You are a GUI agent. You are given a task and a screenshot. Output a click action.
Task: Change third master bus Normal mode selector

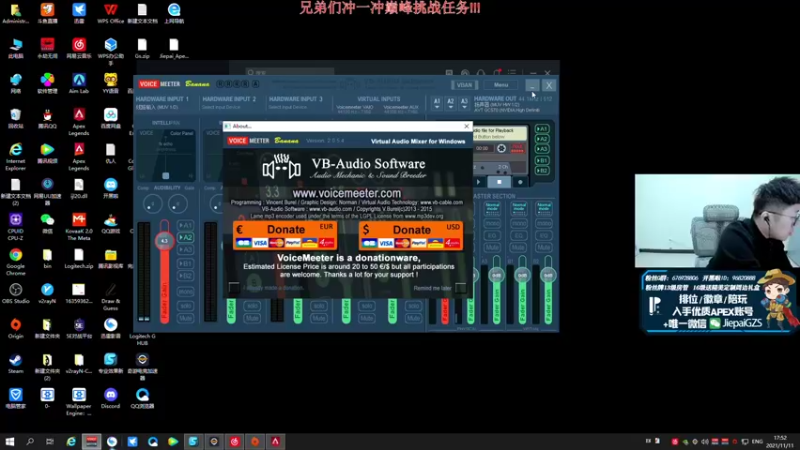click(x=544, y=207)
